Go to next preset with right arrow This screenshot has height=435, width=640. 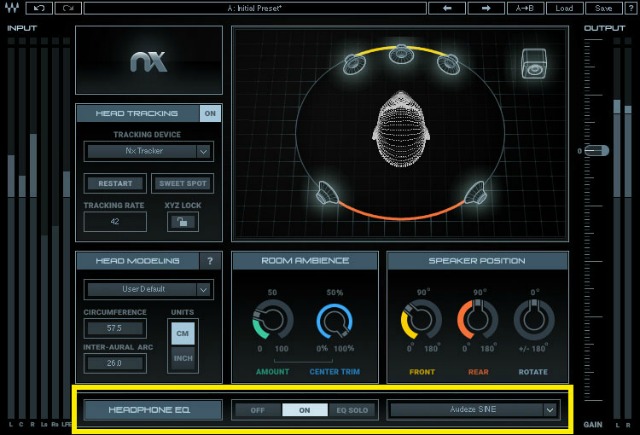point(485,8)
